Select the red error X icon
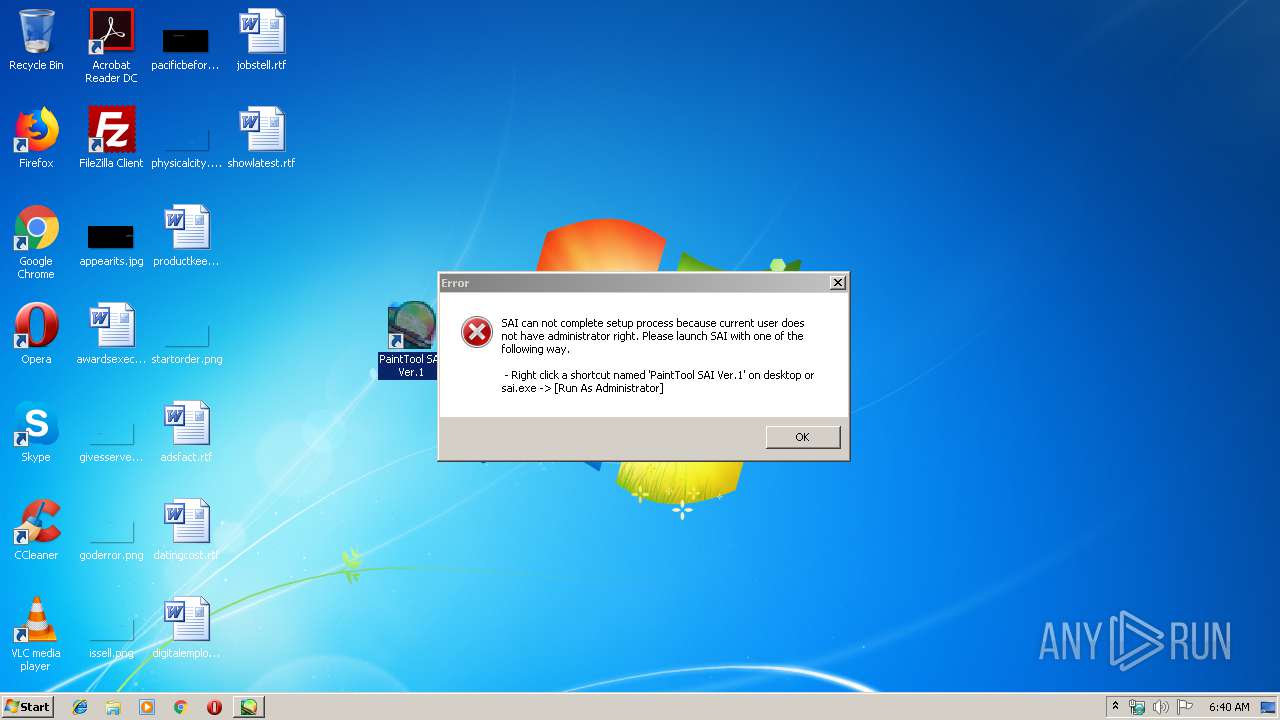 (477, 332)
